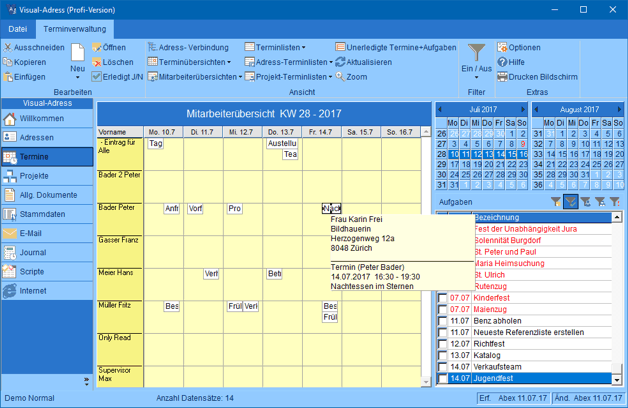Viewport: 628px width, 408px height.
Task: Check the Richtfest task checkbox
Action: click(x=443, y=344)
